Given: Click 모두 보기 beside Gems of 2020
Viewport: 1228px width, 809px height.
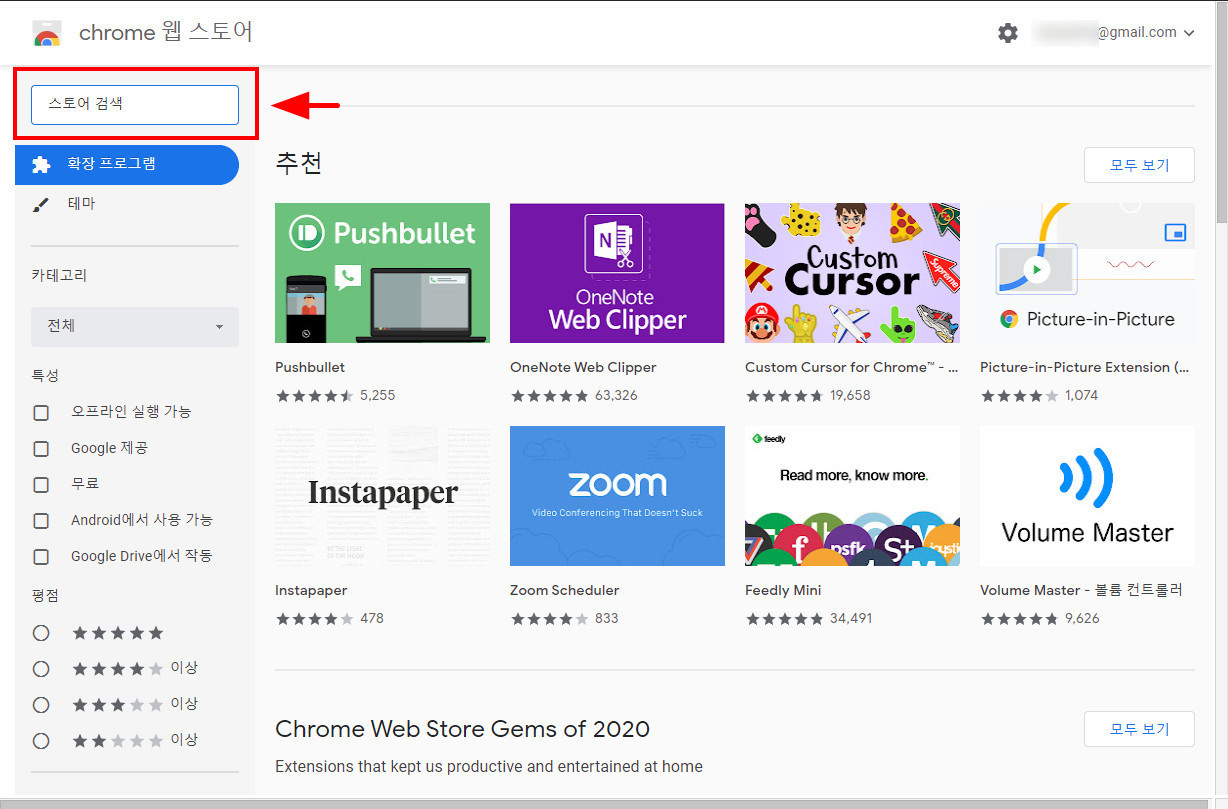Looking at the screenshot, I should [1139, 729].
